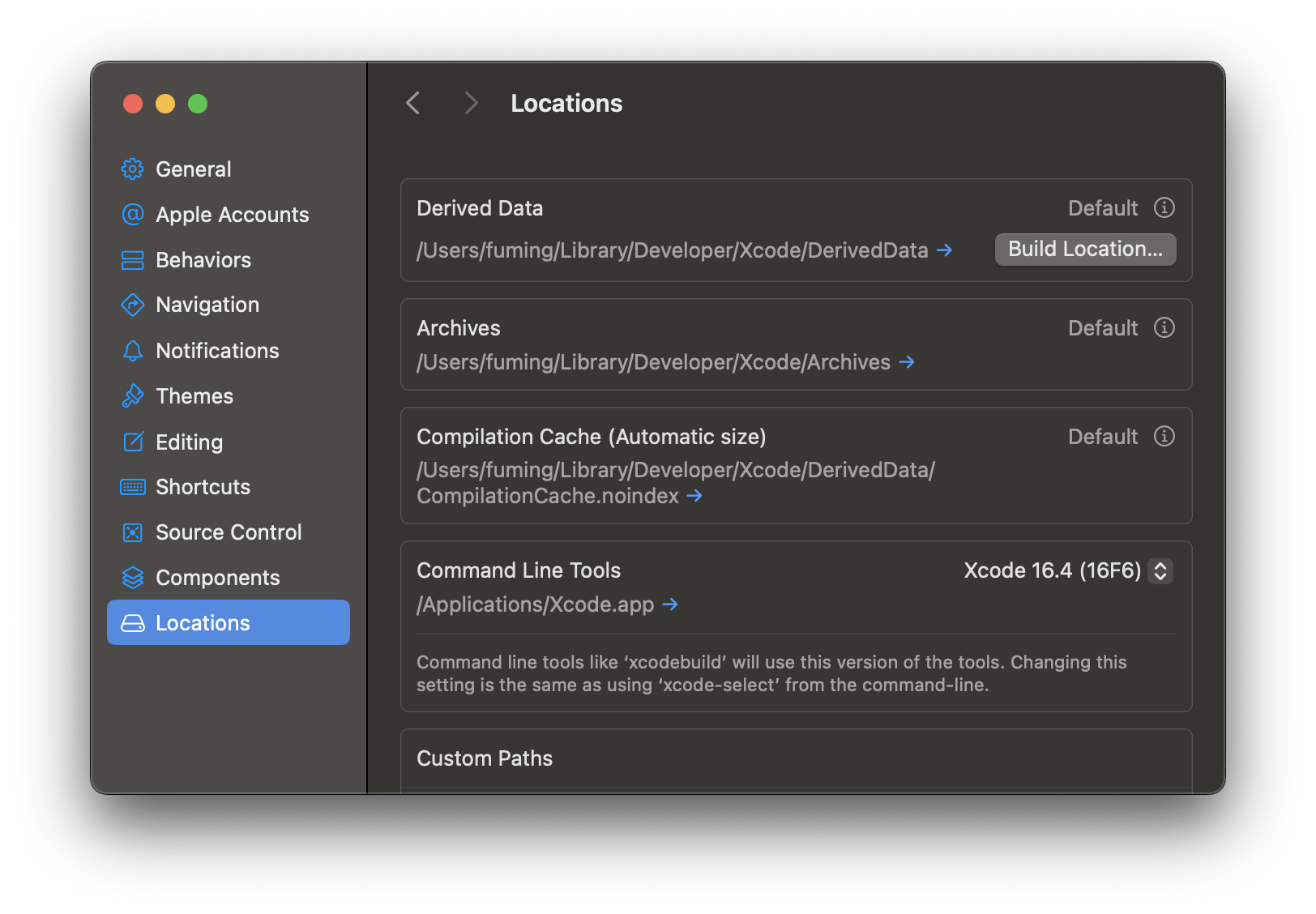Minimize the window with yellow button
This screenshot has width=1316, height=914.
(165, 104)
